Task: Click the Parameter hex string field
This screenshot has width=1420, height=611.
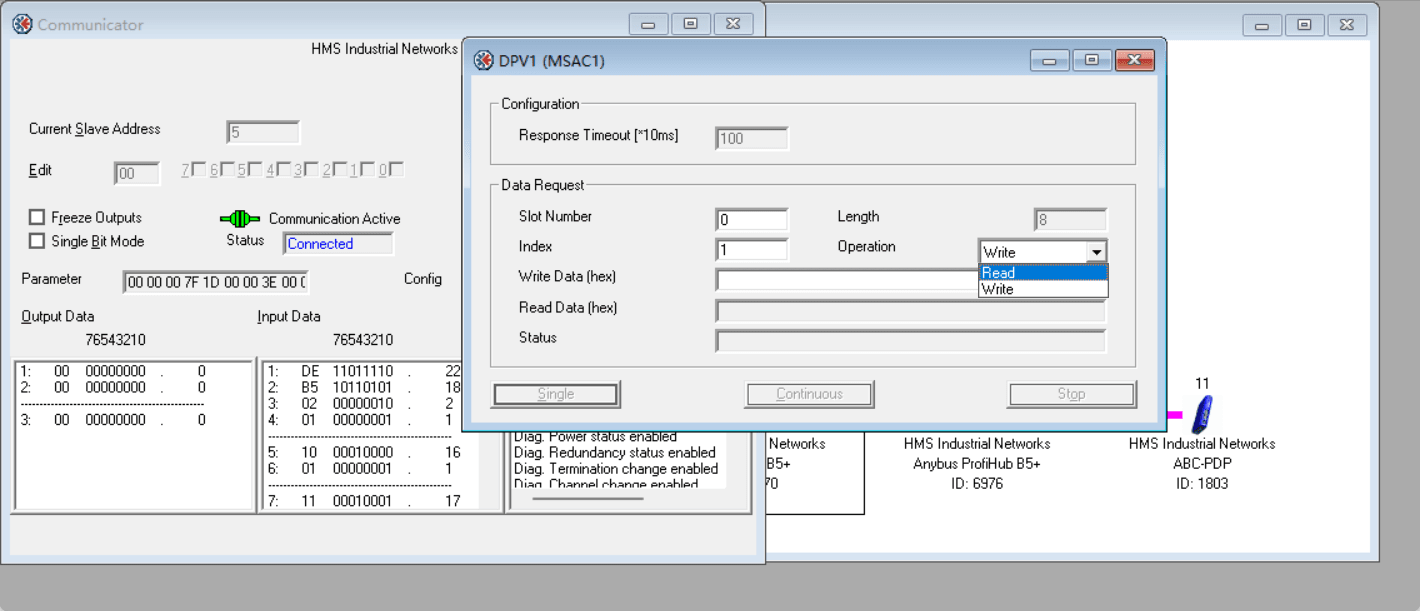Action: coord(215,282)
